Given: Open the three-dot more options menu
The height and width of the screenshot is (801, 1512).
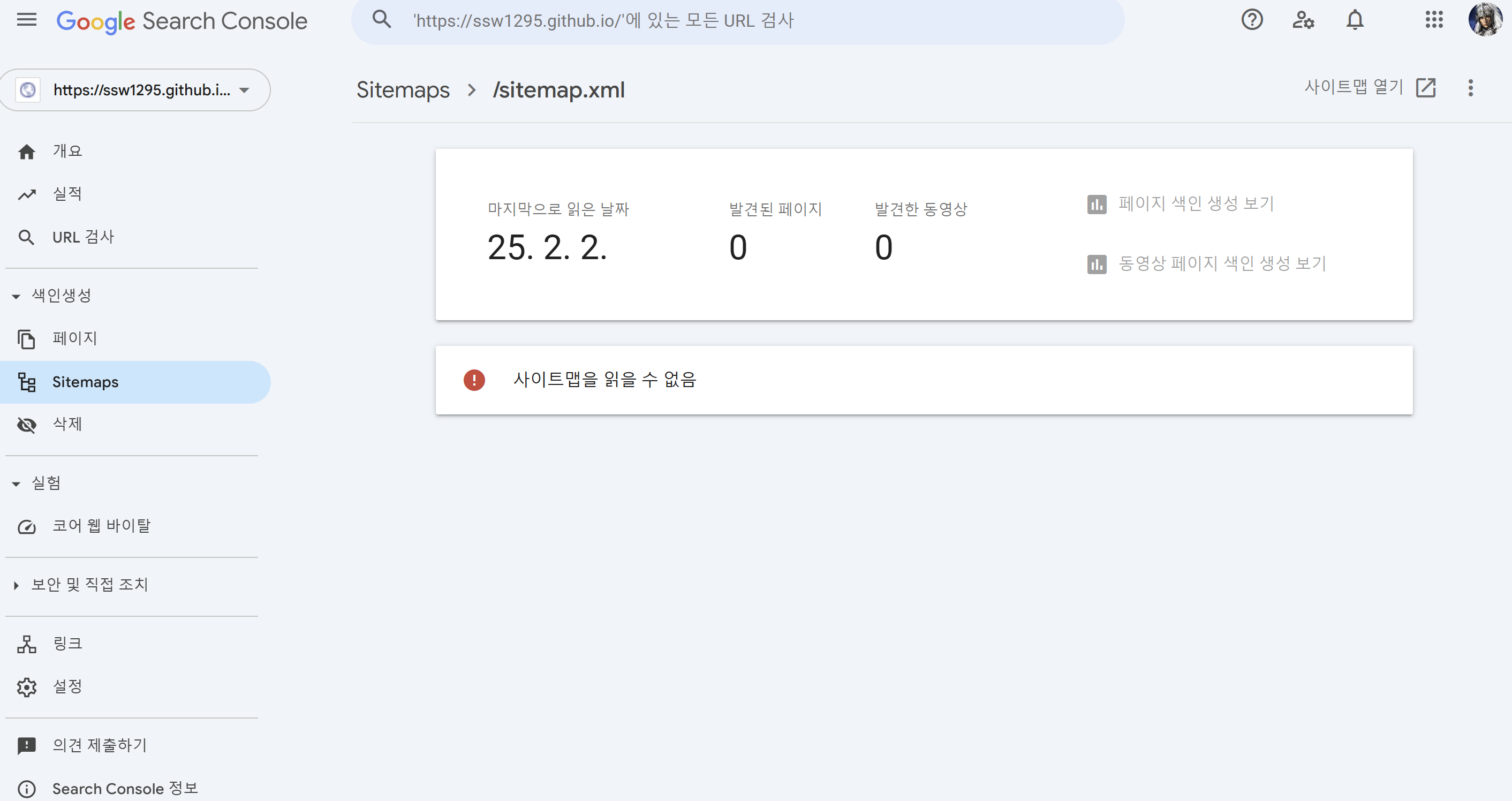Looking at the screenshot, I should 1470,88.
